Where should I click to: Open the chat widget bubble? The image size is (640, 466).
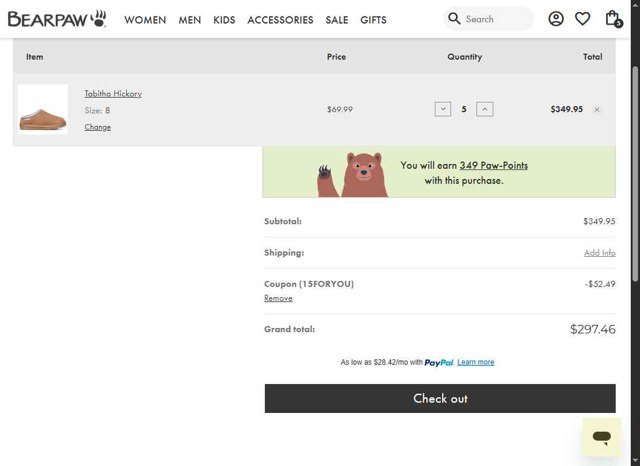coord(602,437)
